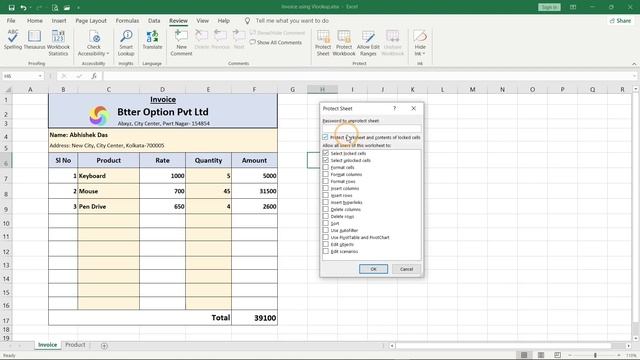Image resolution: width=640 pixels, height=360 pixels.
Task: Open Allow Edit Ranges
Action: [x=368, y=42]
